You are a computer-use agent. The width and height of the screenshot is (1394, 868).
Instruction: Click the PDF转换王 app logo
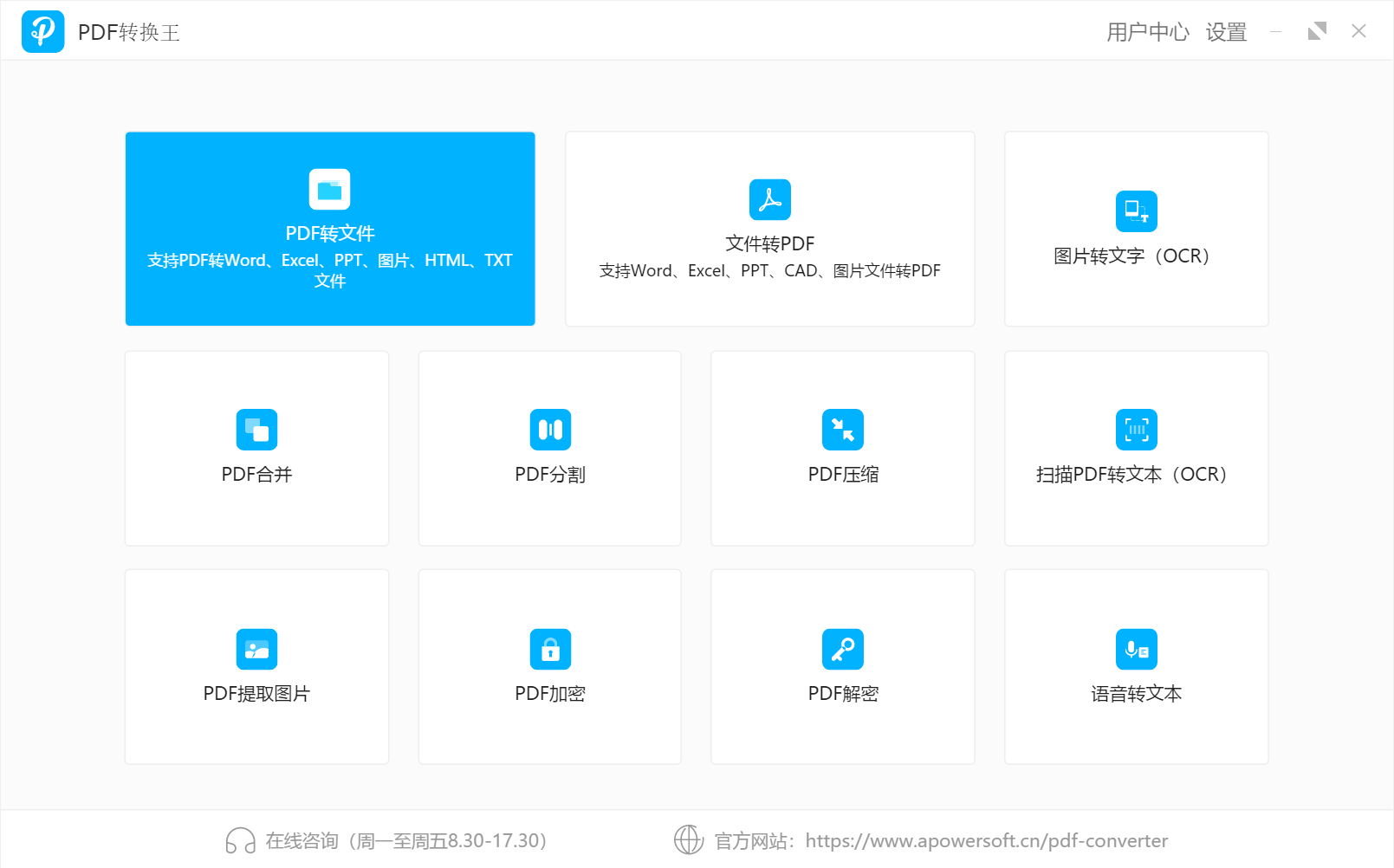point(42,32)
